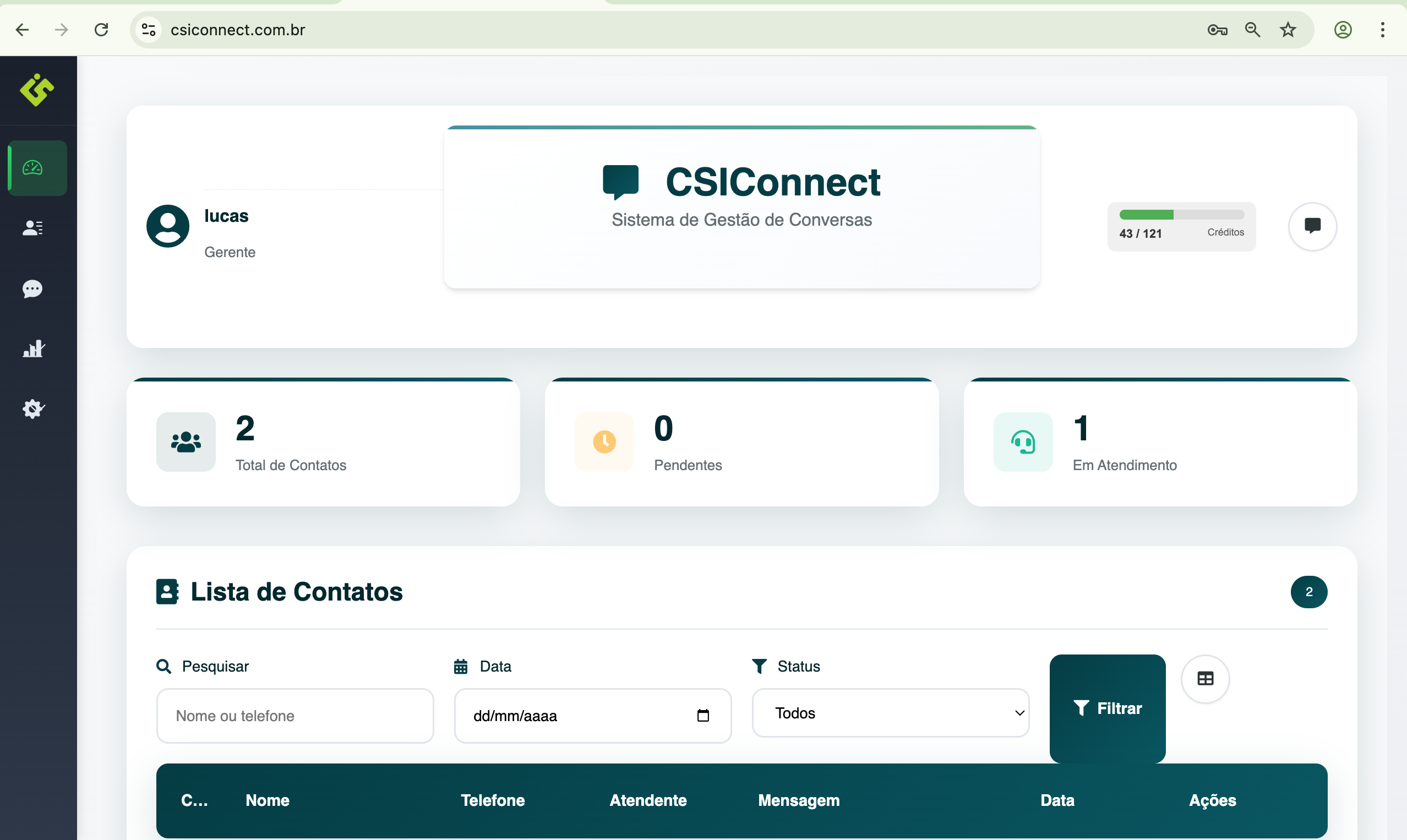Click the chat bubble button next to Créditos
This screenshot has height=840, width=1407.
[1313, 226]
